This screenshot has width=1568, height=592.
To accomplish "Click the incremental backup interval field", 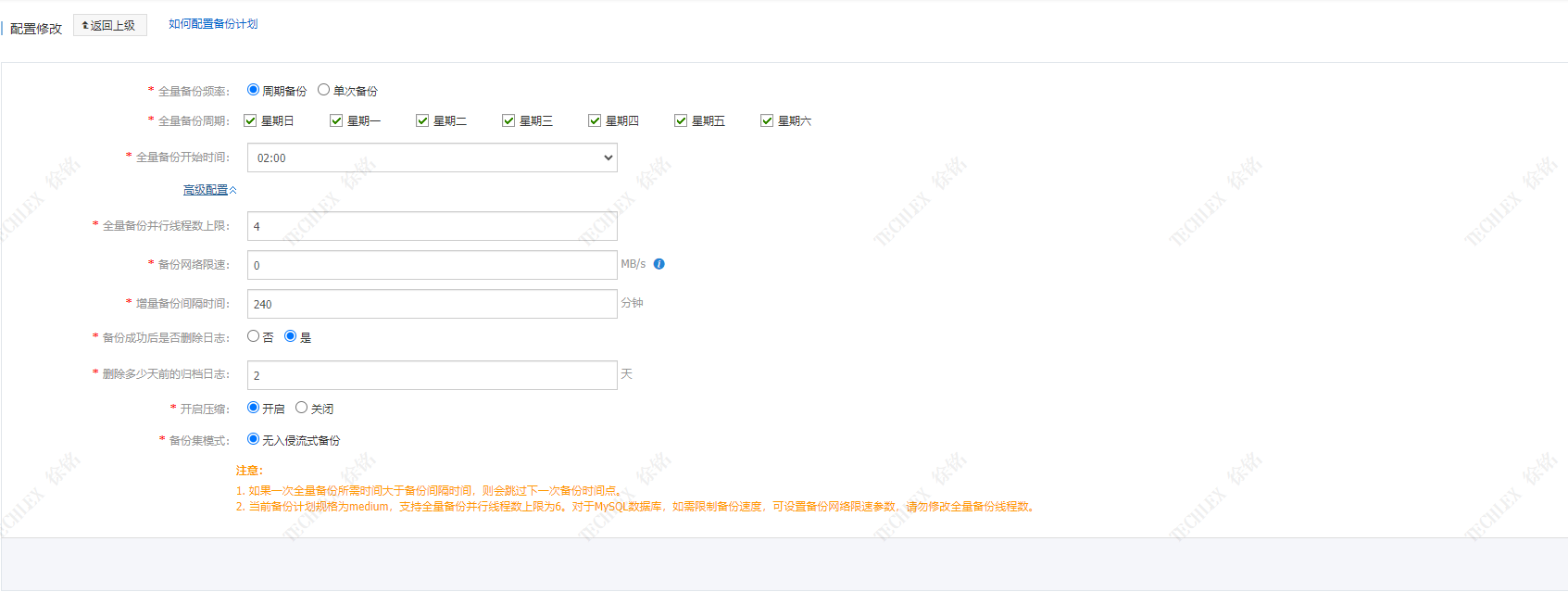I will pos(432,304).
